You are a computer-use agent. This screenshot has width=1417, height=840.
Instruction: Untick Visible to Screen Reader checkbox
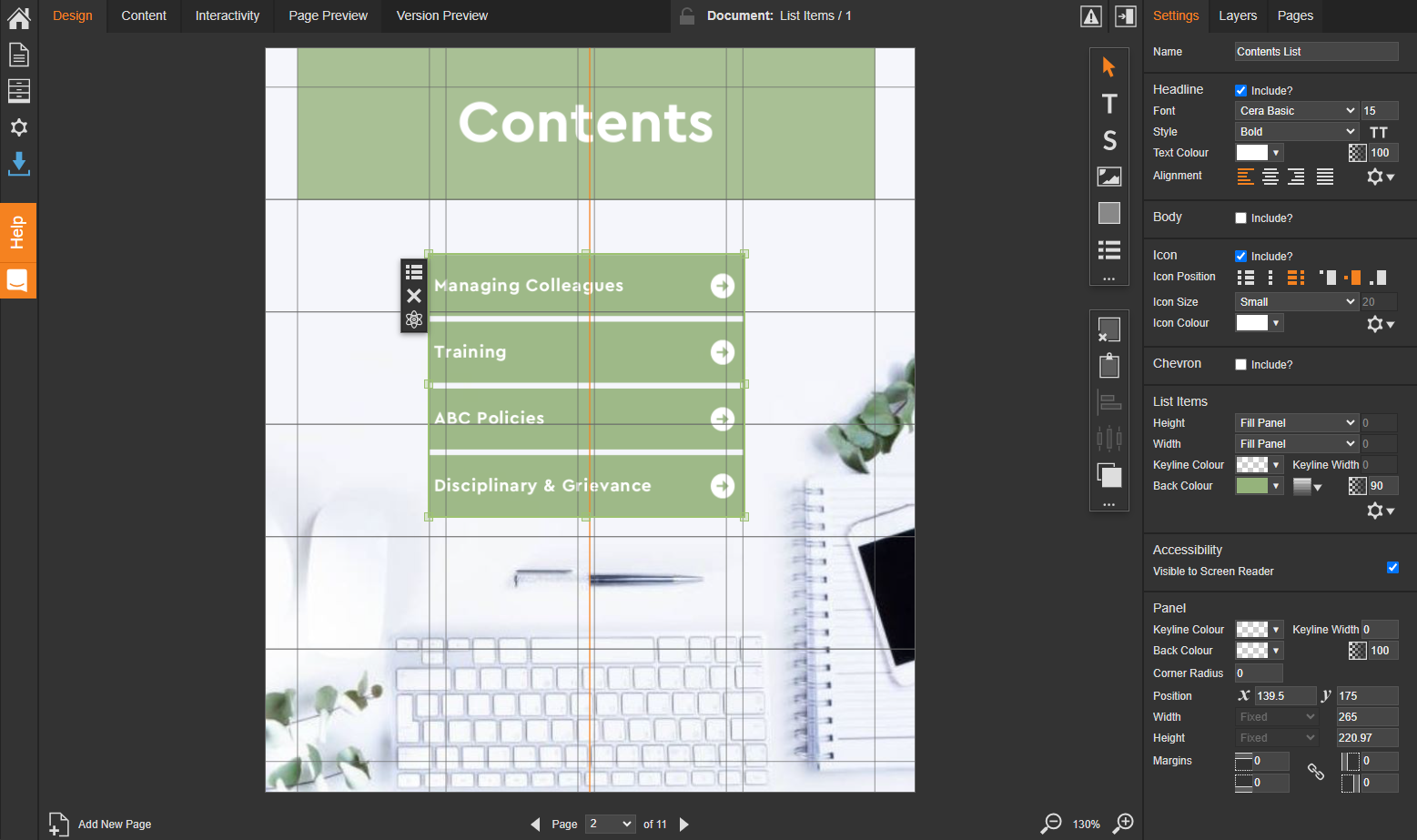1392,568
